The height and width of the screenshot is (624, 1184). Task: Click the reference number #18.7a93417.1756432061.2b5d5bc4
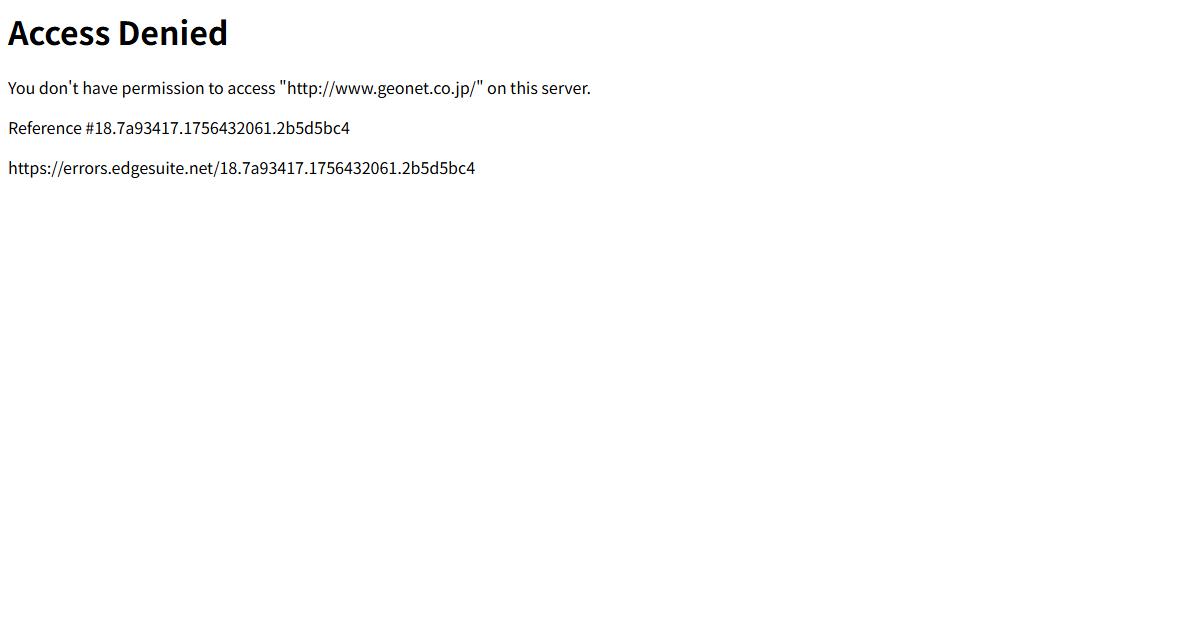click(x=217, y=128)
